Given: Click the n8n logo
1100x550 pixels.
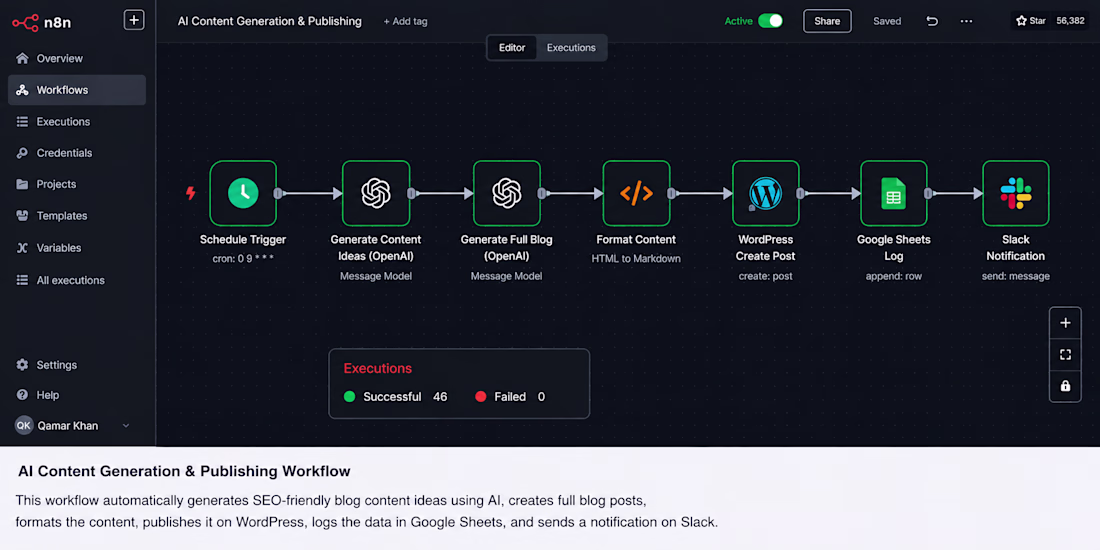Looking at the screenshot, I should click(41, 22).
